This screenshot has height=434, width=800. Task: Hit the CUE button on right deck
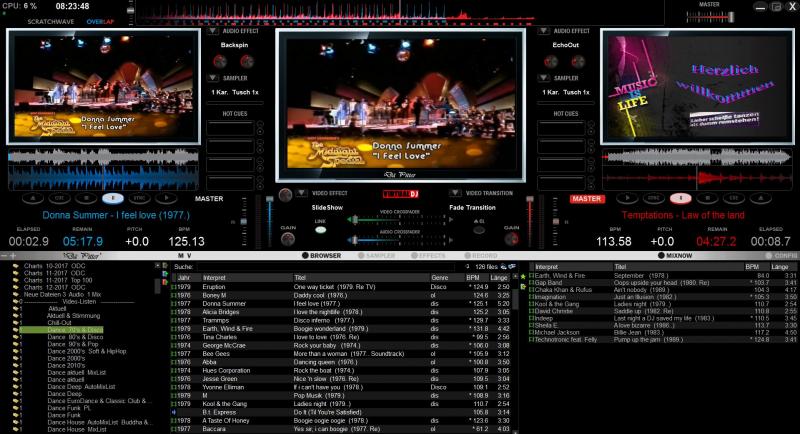click(x=734, y=198)
